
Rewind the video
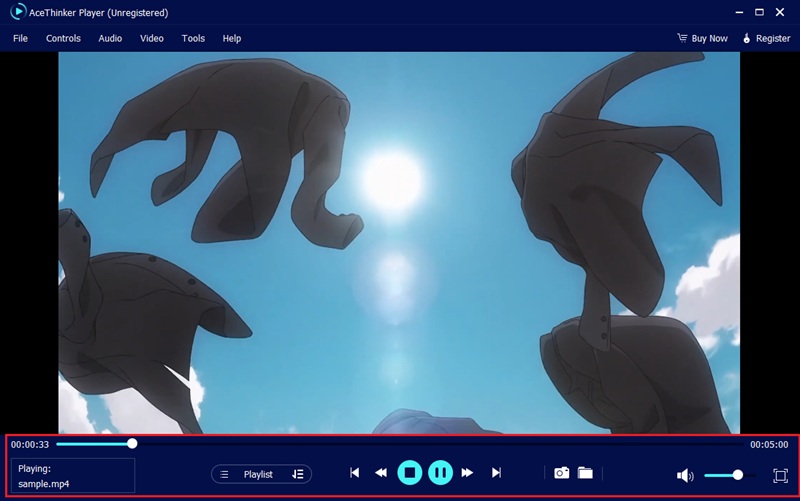click(x=381, y=473)
